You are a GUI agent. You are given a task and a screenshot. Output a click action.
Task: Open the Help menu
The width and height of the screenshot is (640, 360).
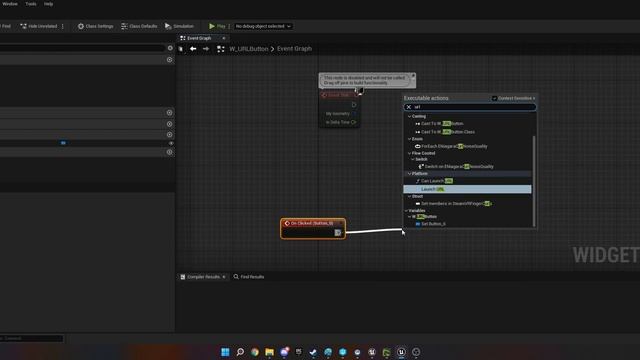coord(49,4)
